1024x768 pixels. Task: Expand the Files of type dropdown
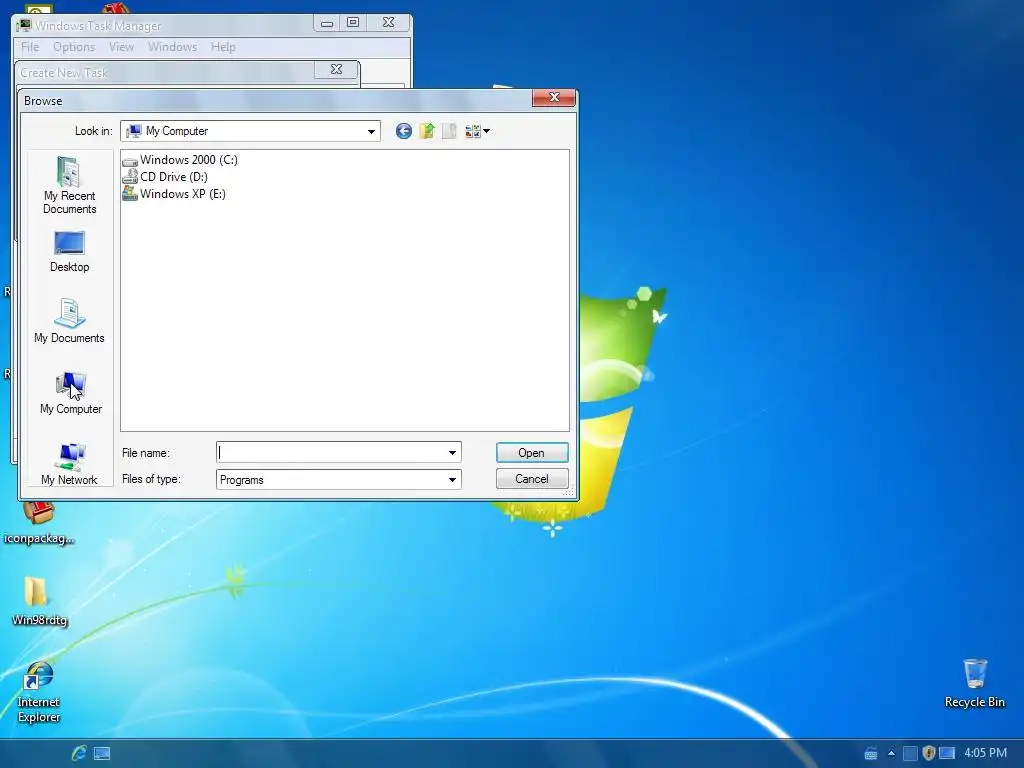tap(452, 480)
